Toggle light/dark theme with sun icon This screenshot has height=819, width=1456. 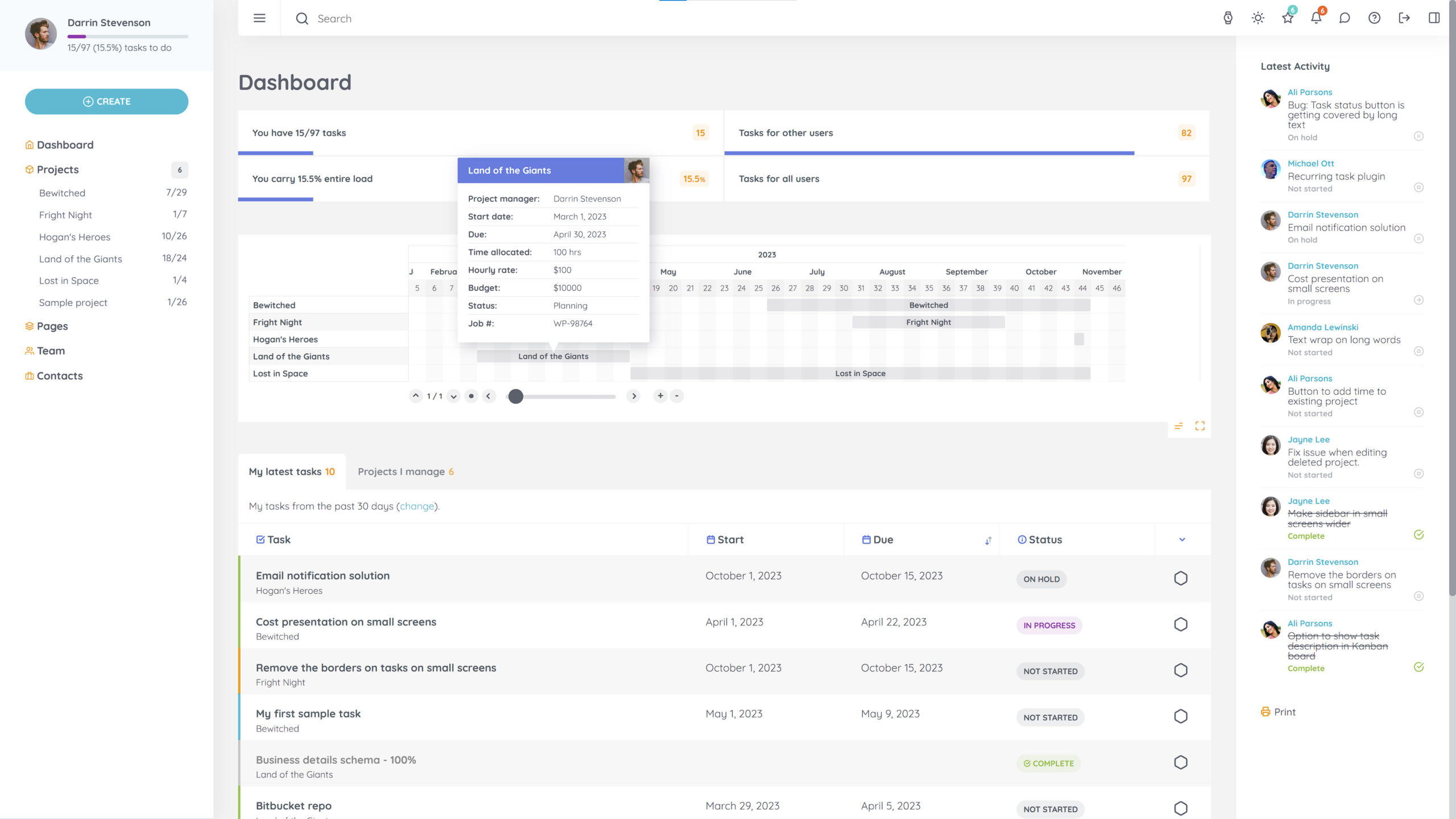[1258, 18]
